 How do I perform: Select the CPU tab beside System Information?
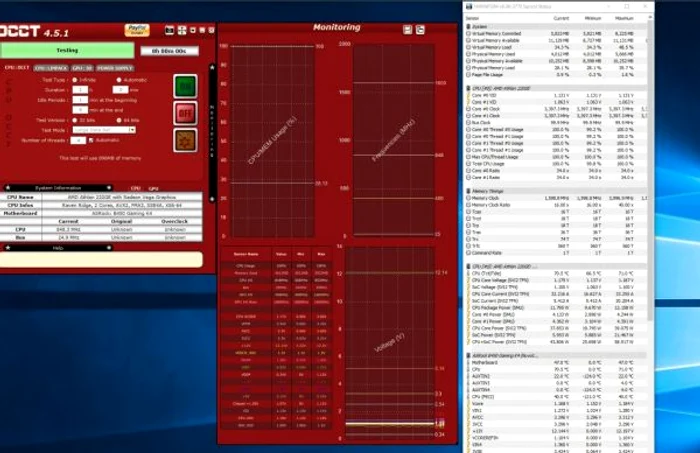pyautogui.click(x=136, y=189)
